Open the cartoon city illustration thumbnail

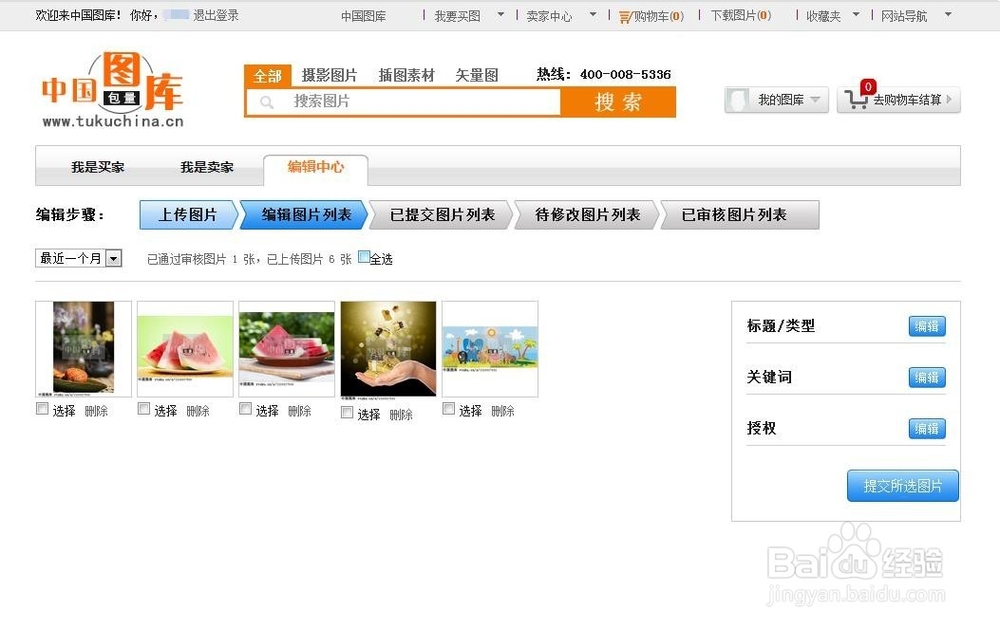point(489,347)
